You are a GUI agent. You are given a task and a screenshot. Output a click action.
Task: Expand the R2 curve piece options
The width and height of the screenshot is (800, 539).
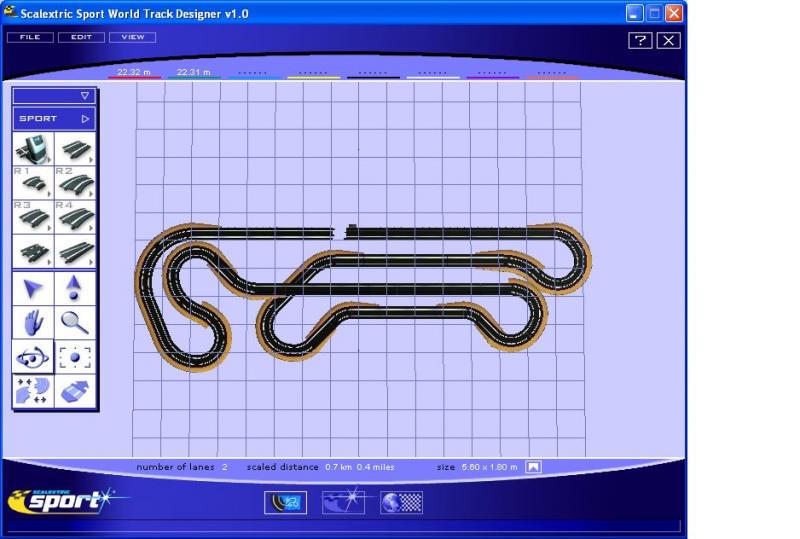point(91,193)
